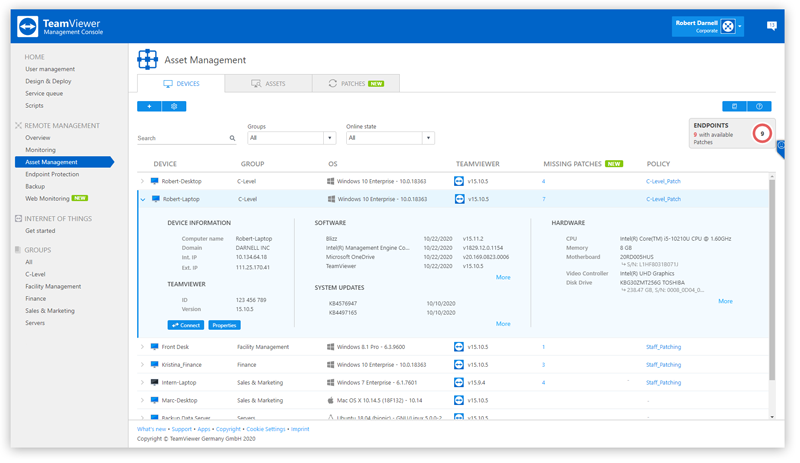Collapse the Robert-Laptop row
This screenshot has width=800, height=463.
143,200
